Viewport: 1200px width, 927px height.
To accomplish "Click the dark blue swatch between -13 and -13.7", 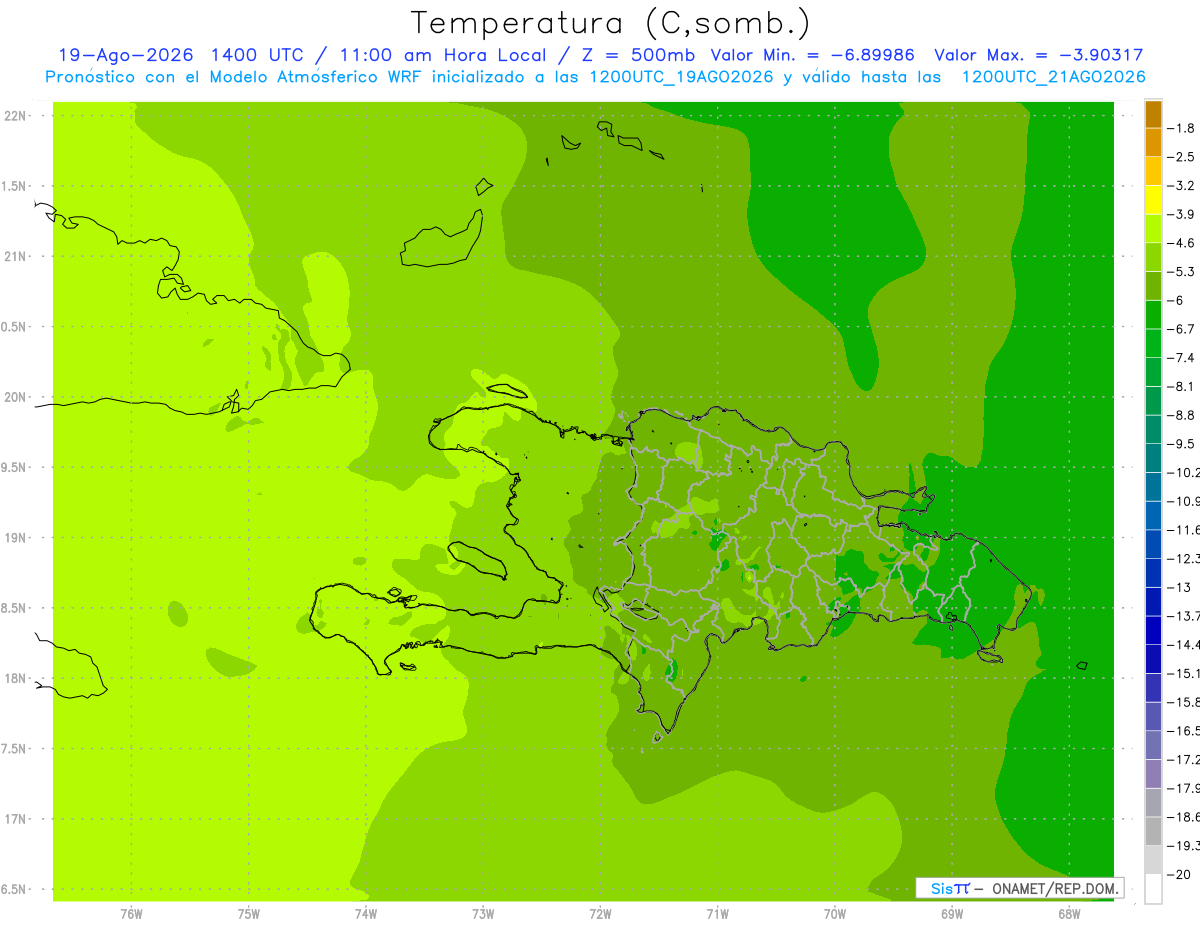I will [x=1153, y=601].
